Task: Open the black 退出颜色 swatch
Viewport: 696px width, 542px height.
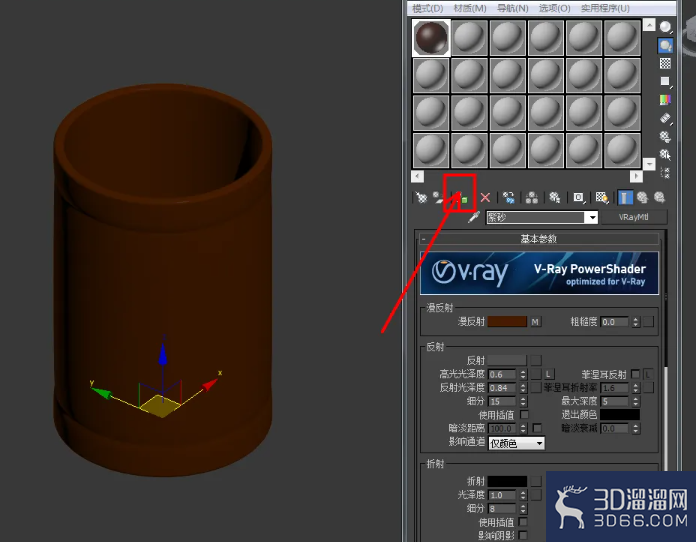Action: (620, 415)
